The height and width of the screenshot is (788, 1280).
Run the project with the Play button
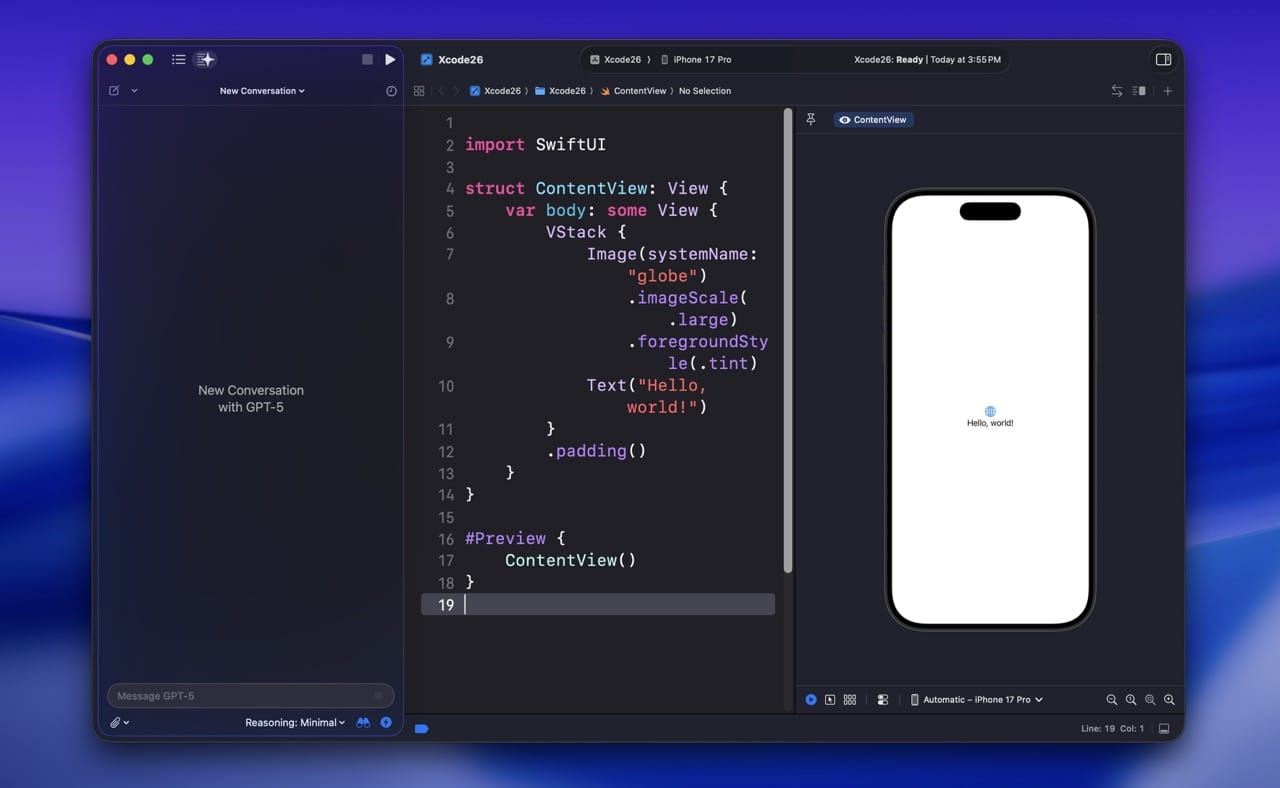390,60
